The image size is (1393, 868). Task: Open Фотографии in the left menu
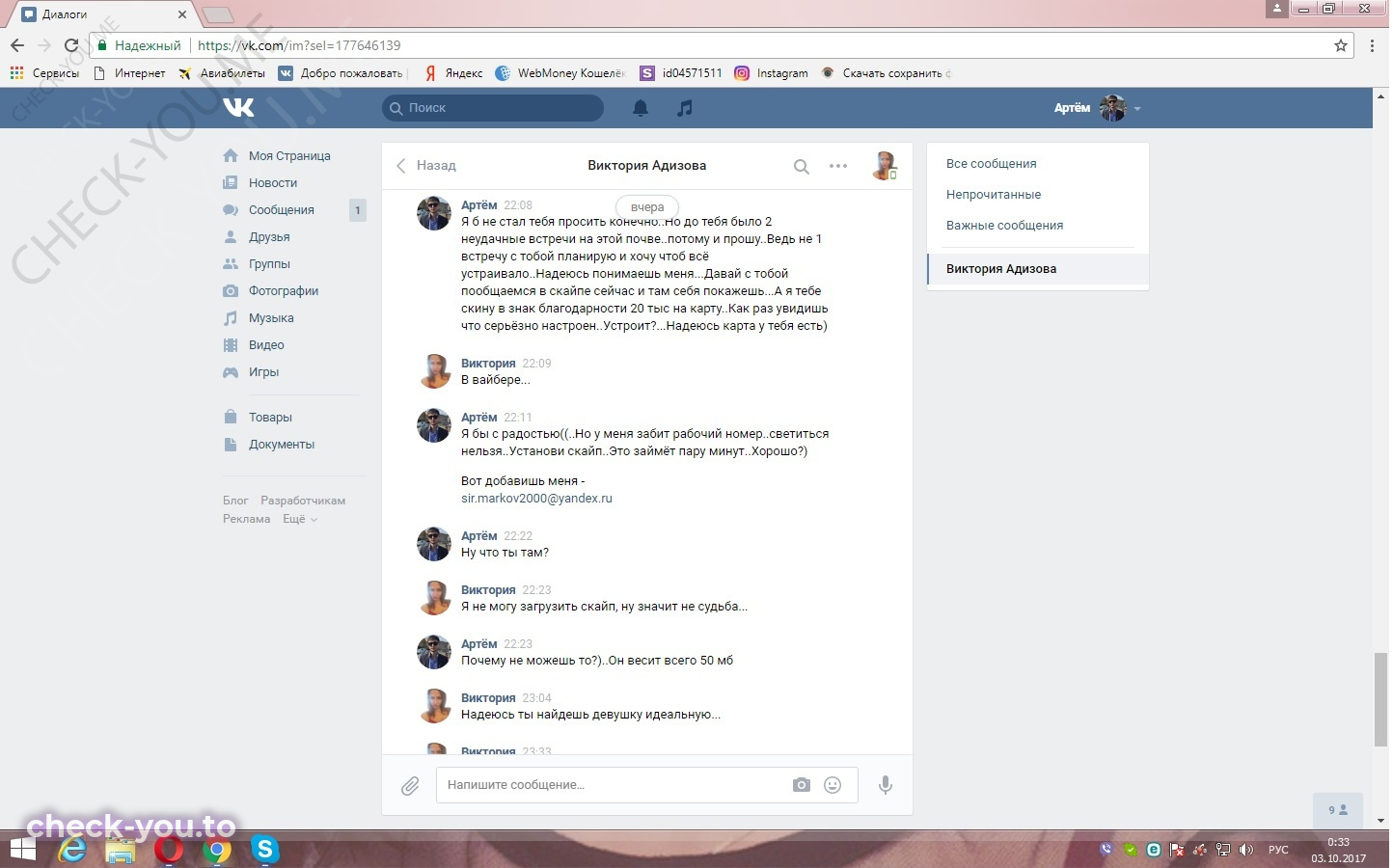pos(284,291)
